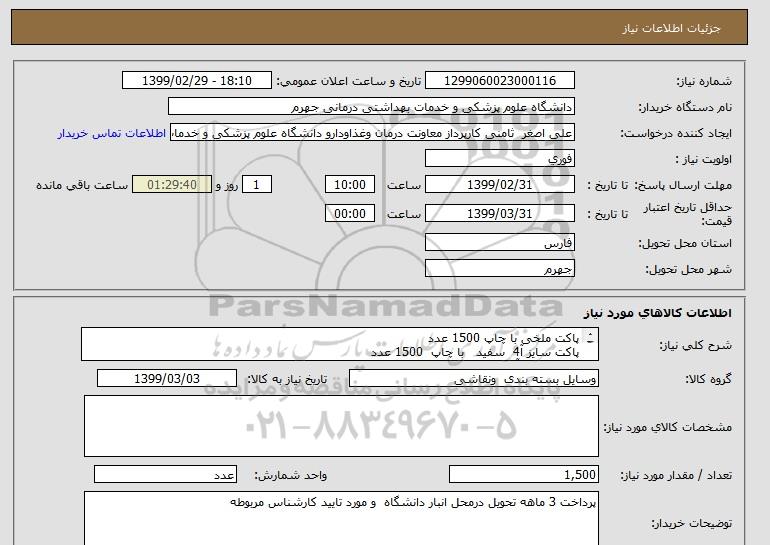Click the general description text area پاکت ملخی

(x=340, y=345)
